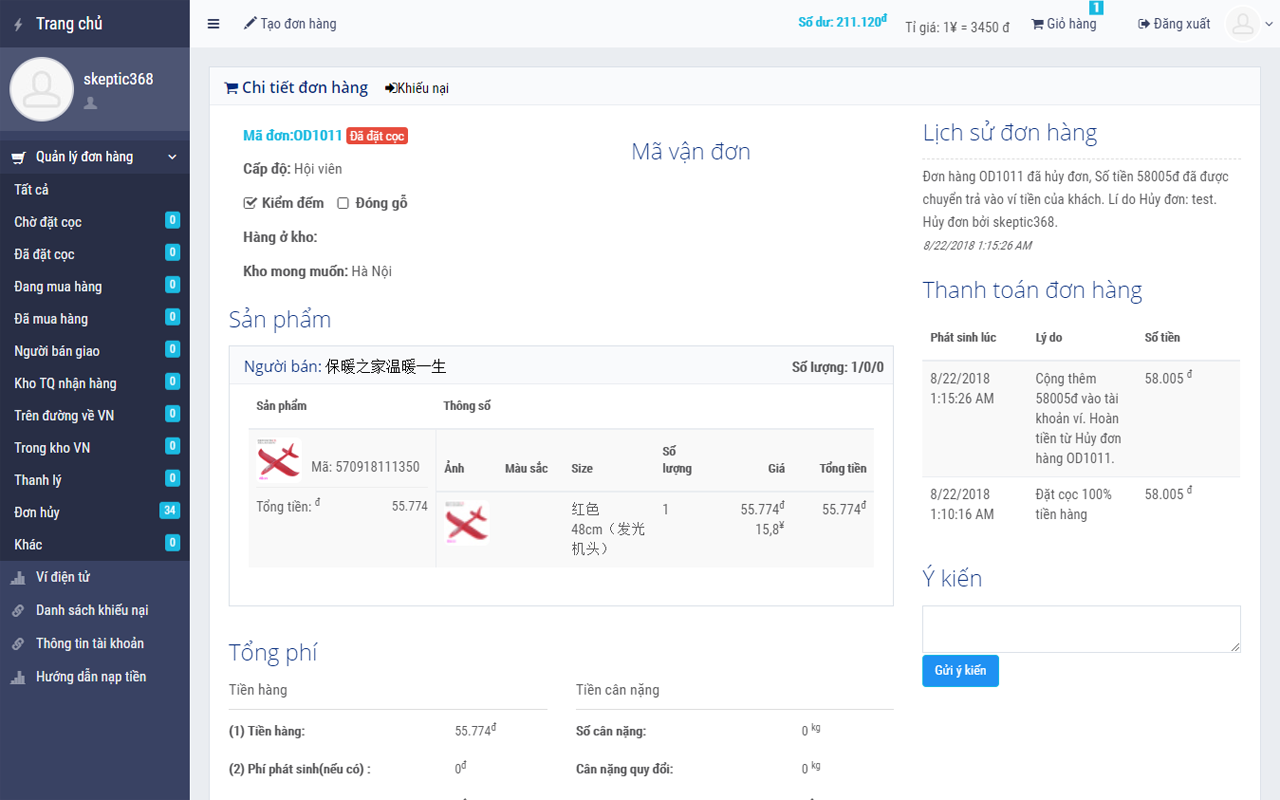Click the link icon beside Danh sách khiếu nại
The height and width of the screenshot is (800, 1280).
coord(18,610)
